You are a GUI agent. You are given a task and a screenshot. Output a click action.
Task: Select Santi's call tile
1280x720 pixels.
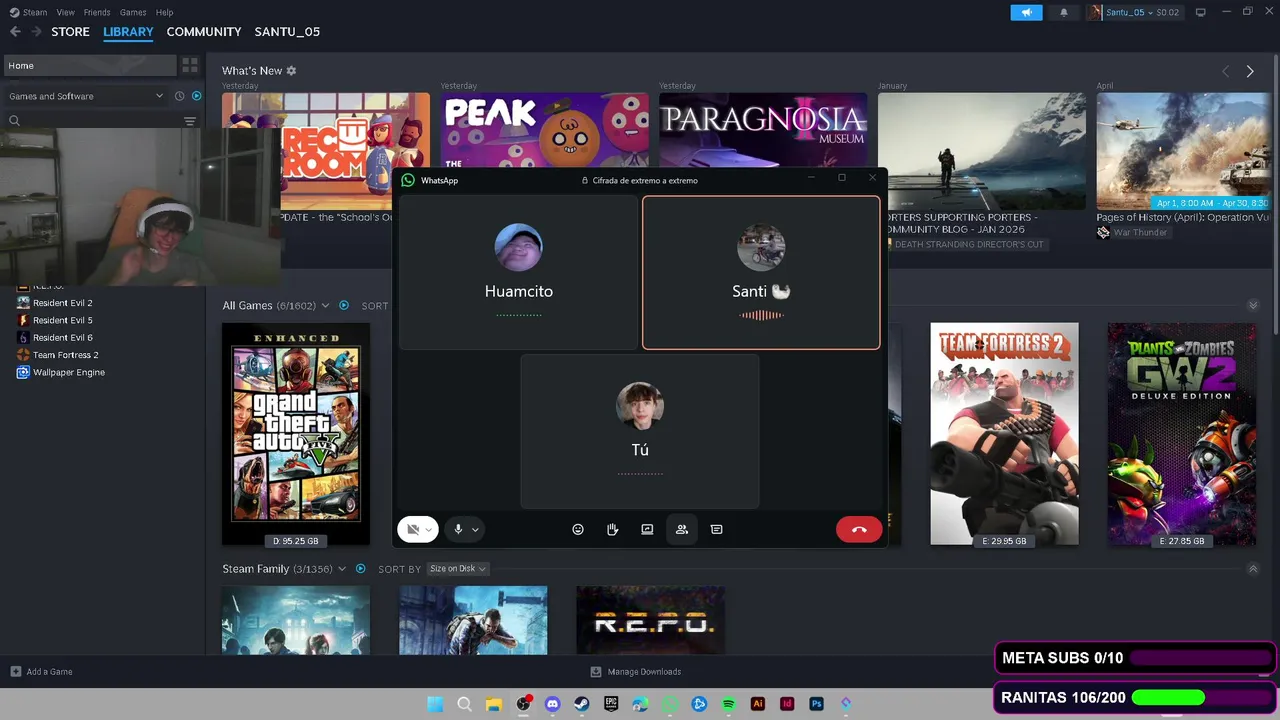click(x=761, y=272)
